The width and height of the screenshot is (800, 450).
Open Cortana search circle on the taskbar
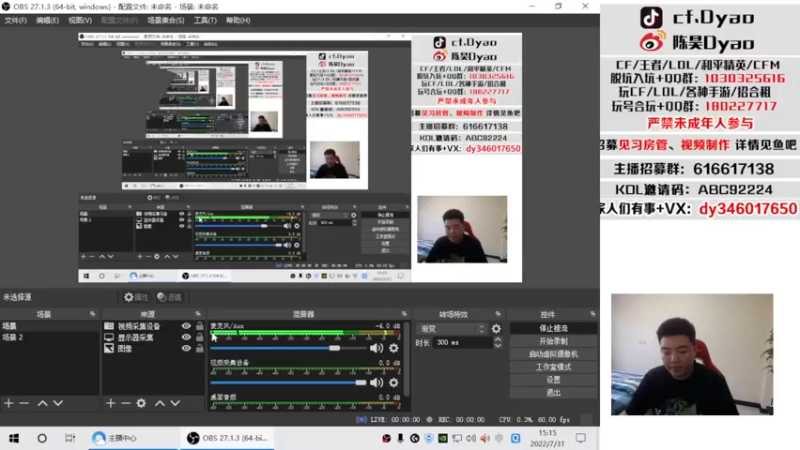point(42,438)
